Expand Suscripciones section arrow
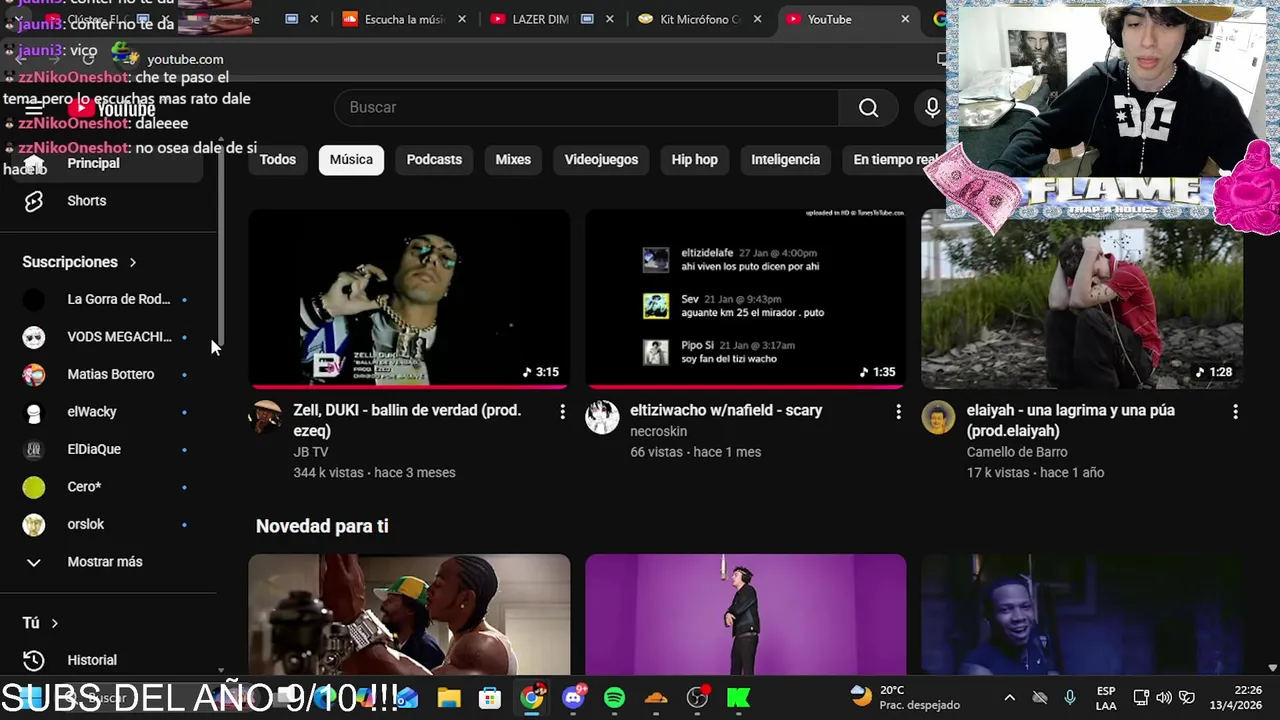 tap(132, 262)
